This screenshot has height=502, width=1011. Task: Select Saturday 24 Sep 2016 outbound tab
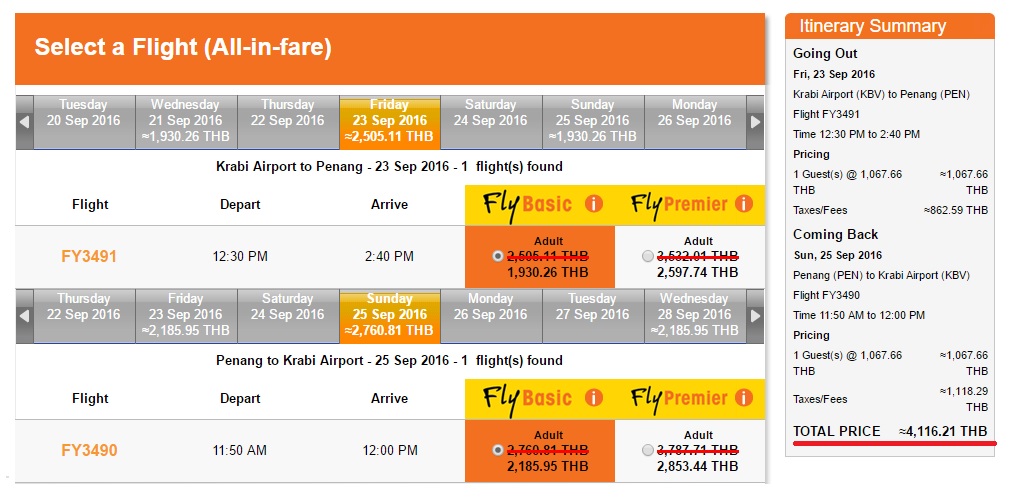(x=490, y=113)
